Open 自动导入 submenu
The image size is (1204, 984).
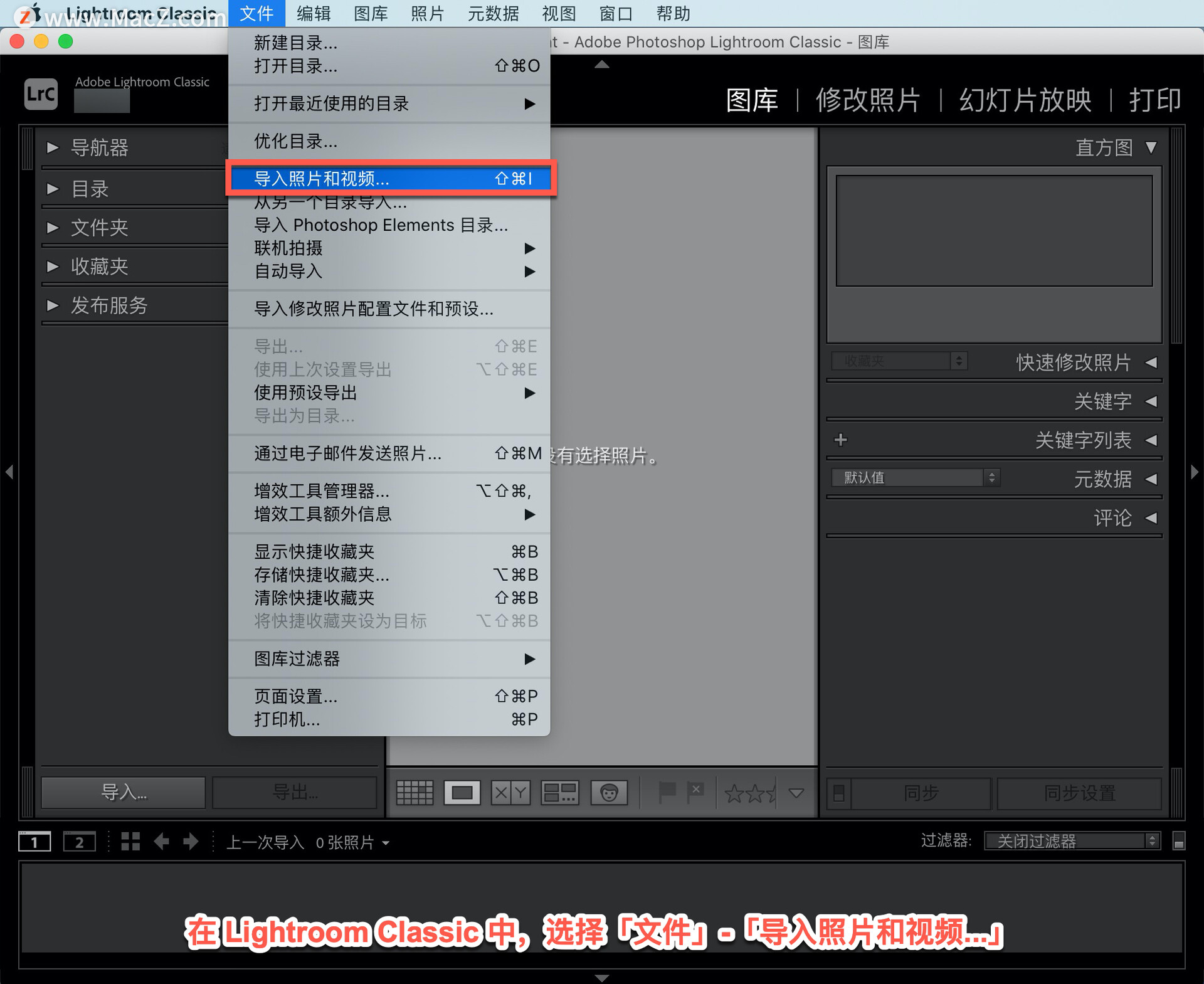tap(389, 272)
